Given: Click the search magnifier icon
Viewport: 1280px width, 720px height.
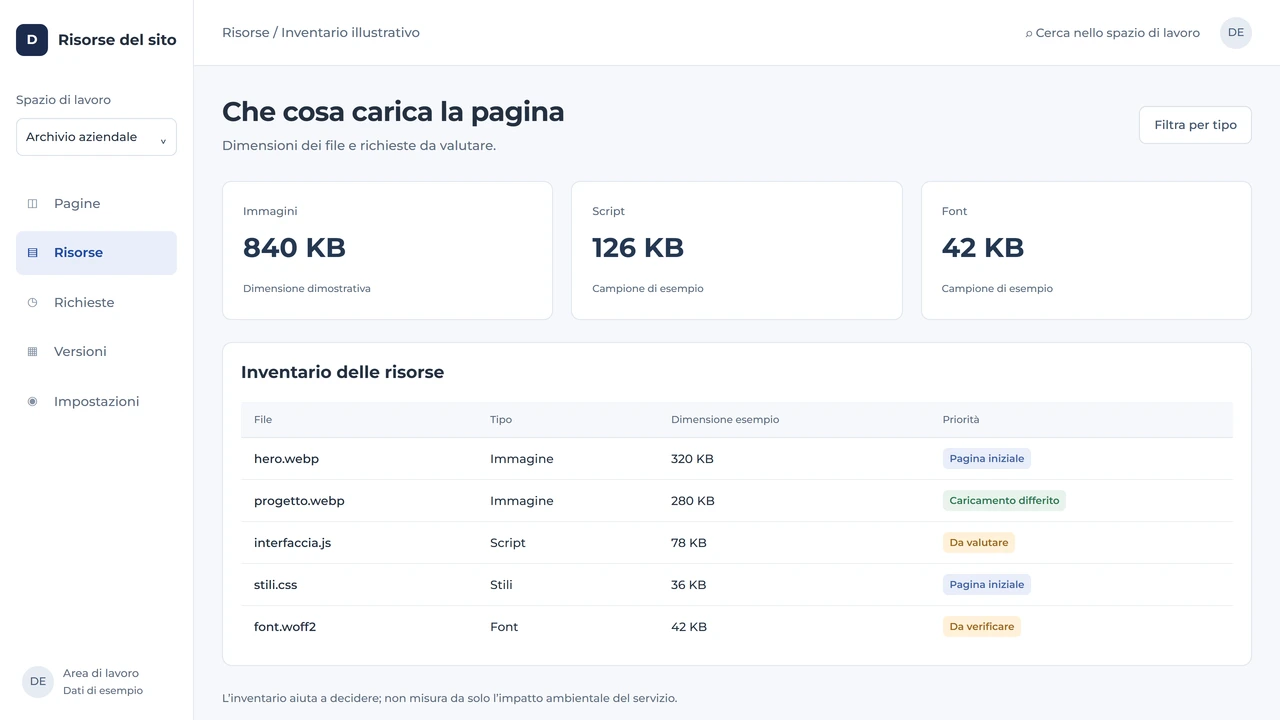Looking at the screenshot, I should (1029, 34).
